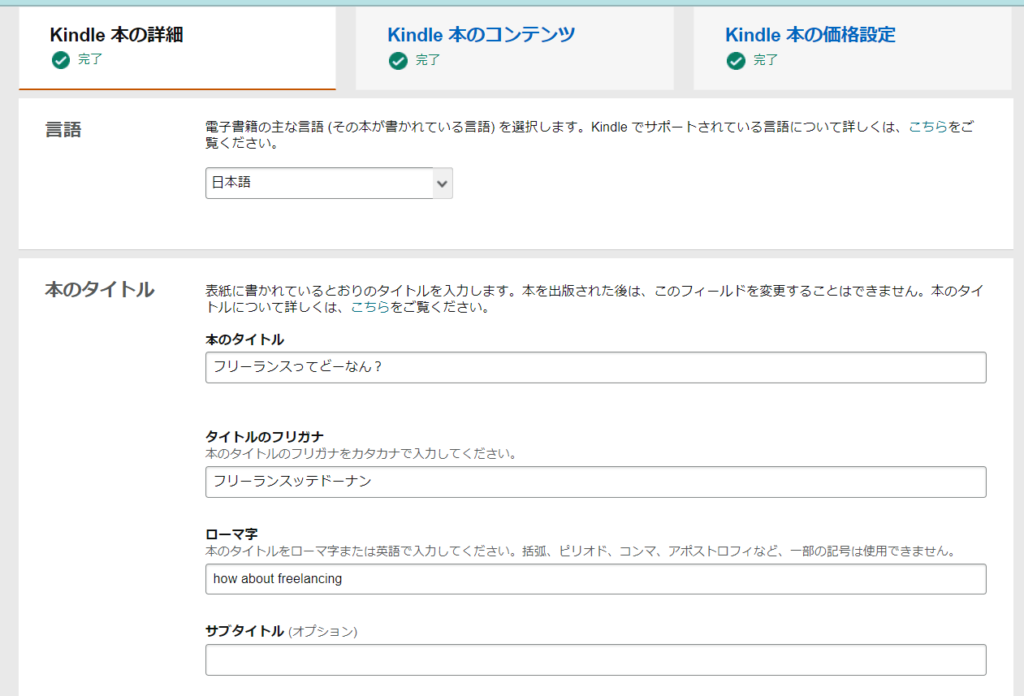Click the romaji symbols restriction hint text
1024x696 pixels.
[582, 551]
